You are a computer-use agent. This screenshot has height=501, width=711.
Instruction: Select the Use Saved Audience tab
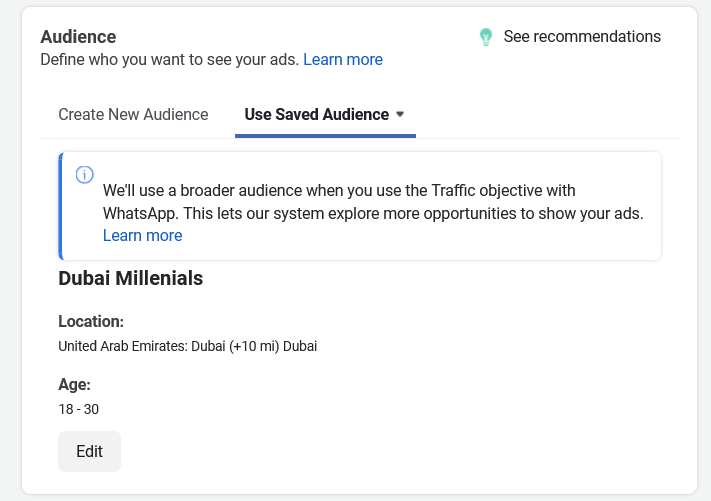pos(316,114)
